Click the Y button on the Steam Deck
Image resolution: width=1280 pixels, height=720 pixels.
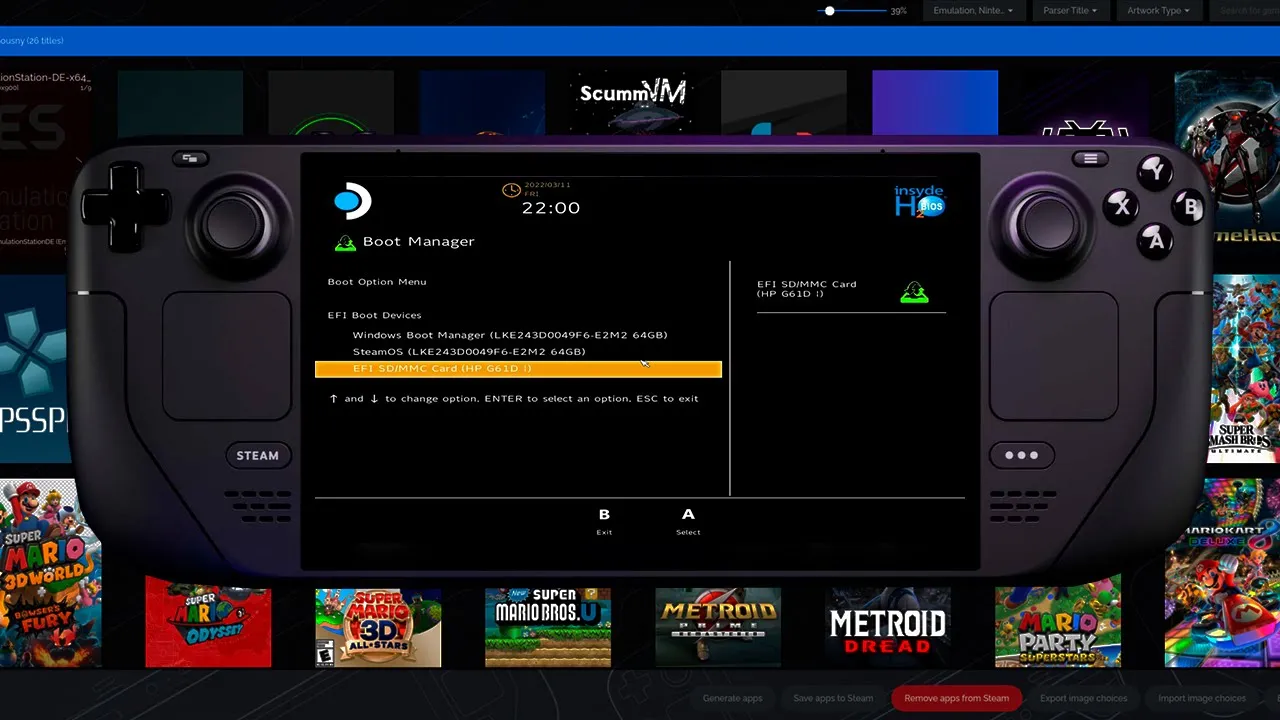coord(1156,171)
